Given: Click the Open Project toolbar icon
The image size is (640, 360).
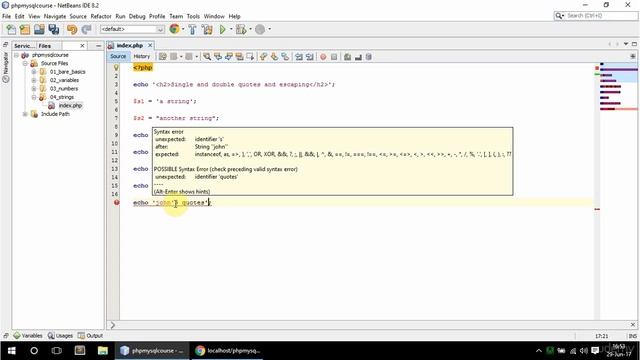Looking at the screenshot, I should point(39,29).
